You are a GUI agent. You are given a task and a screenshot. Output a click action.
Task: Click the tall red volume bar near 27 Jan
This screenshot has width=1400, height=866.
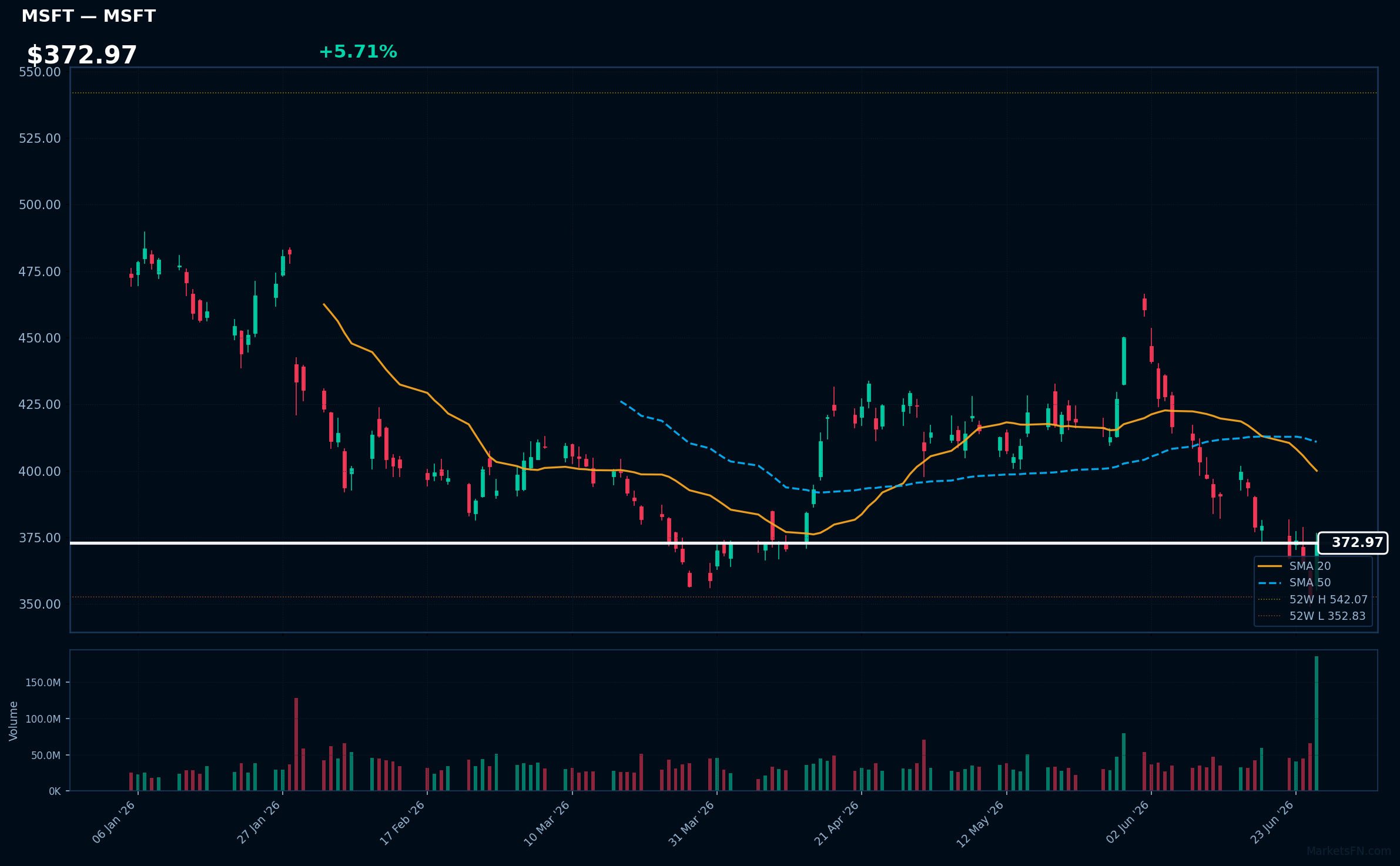pyautogui.click(x=296, y=744)
